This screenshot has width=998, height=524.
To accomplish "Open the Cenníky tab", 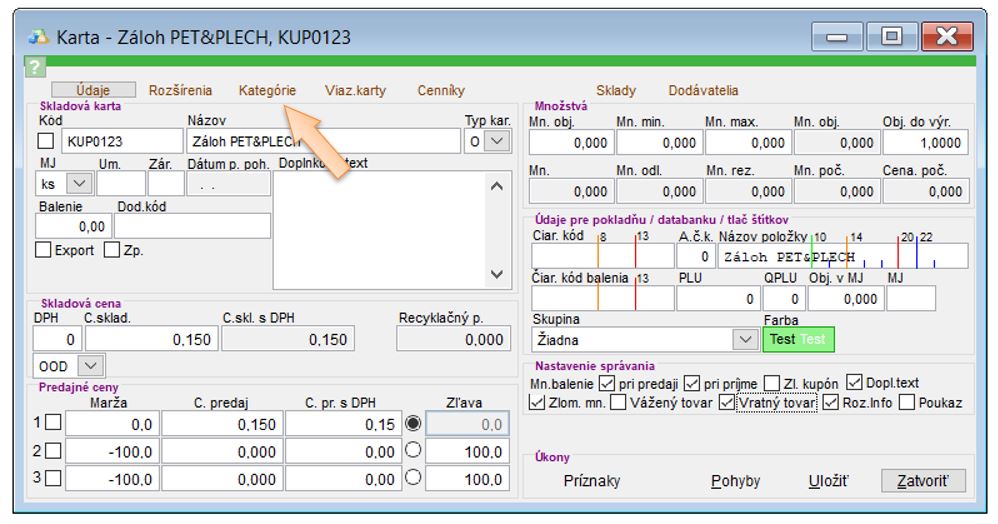I will point(441,90).
